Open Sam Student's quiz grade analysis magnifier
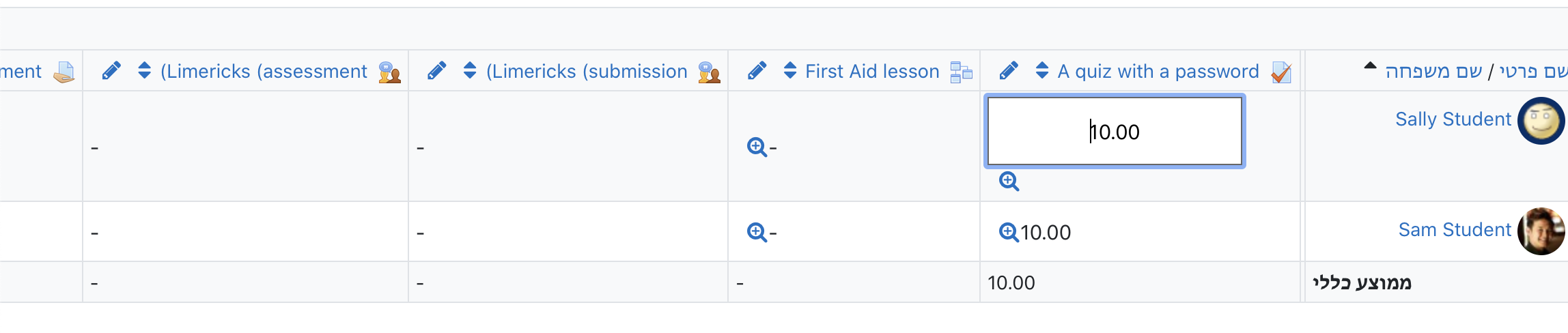The image size is (1568, 333). point(1009,232)
